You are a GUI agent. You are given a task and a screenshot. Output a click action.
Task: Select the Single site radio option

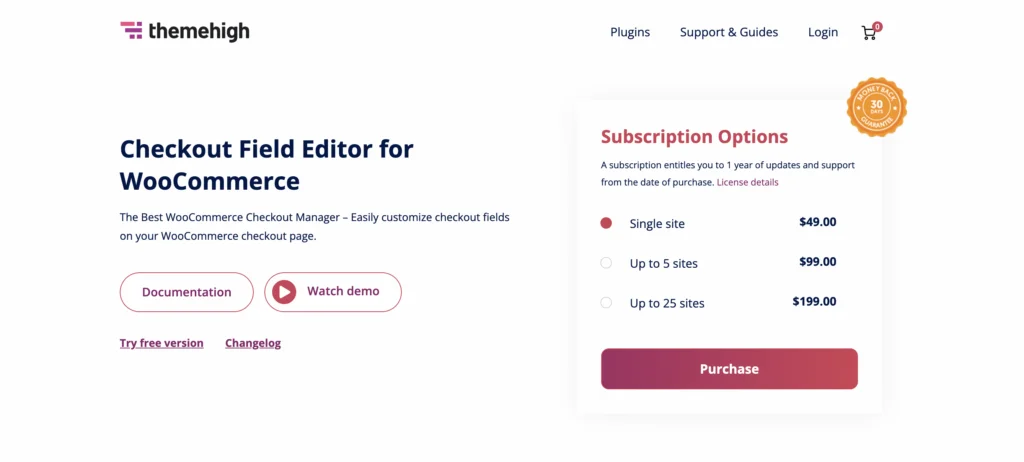pos(606,223)
